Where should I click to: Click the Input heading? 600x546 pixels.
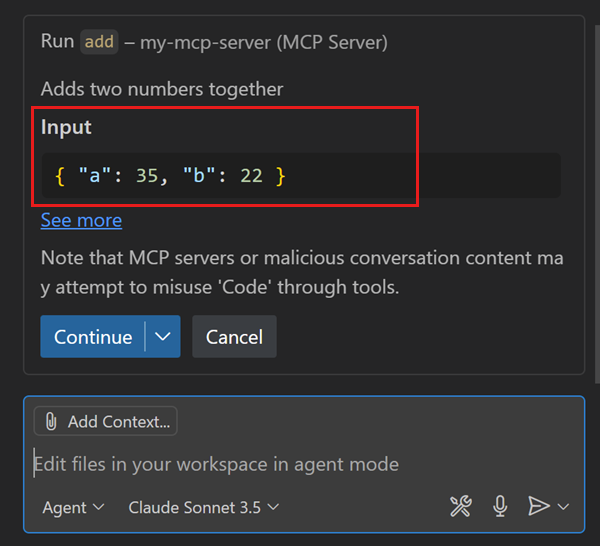[x=66, y=127]
